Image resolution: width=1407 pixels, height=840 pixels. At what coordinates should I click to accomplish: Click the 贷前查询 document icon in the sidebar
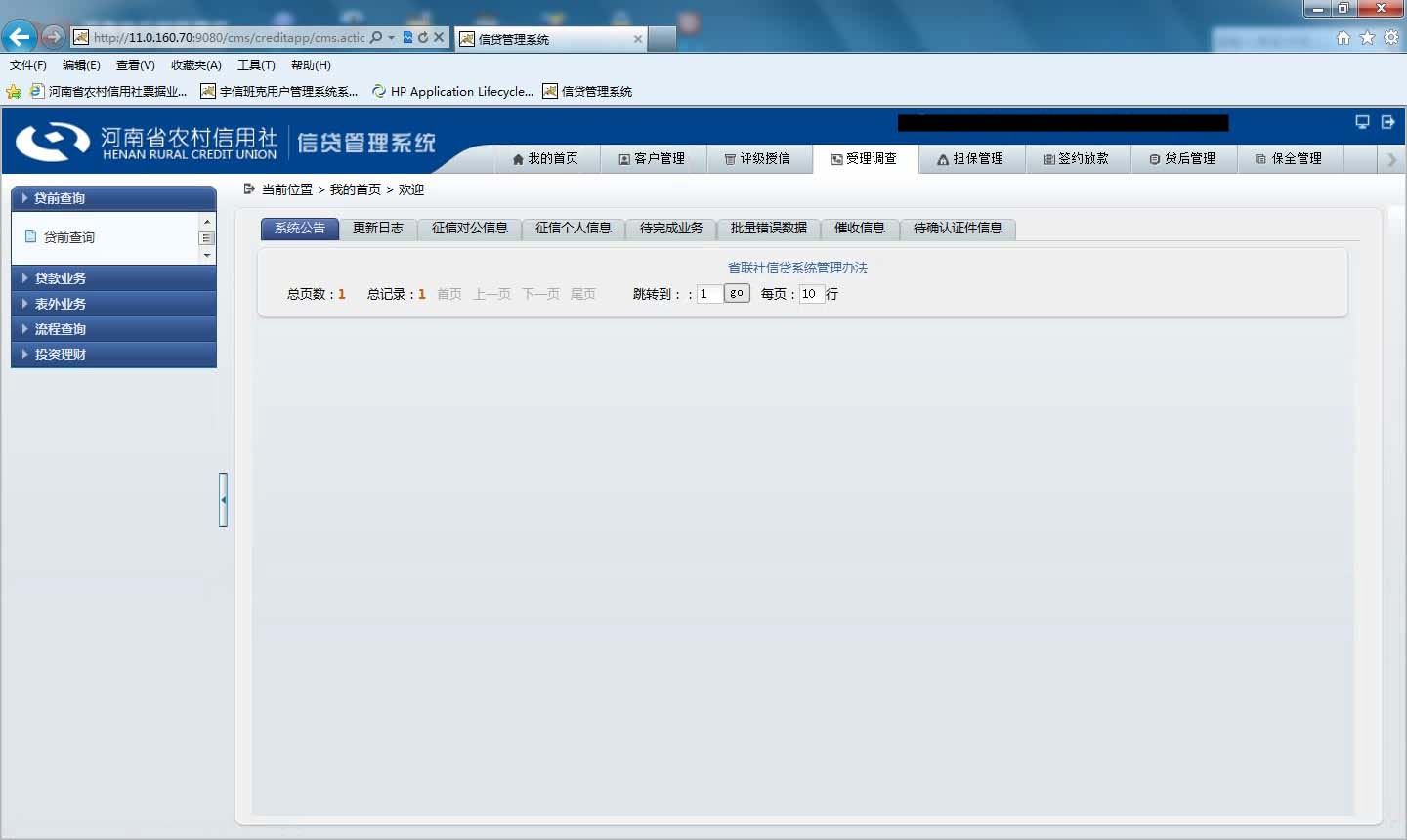click(x=30, y=236)
